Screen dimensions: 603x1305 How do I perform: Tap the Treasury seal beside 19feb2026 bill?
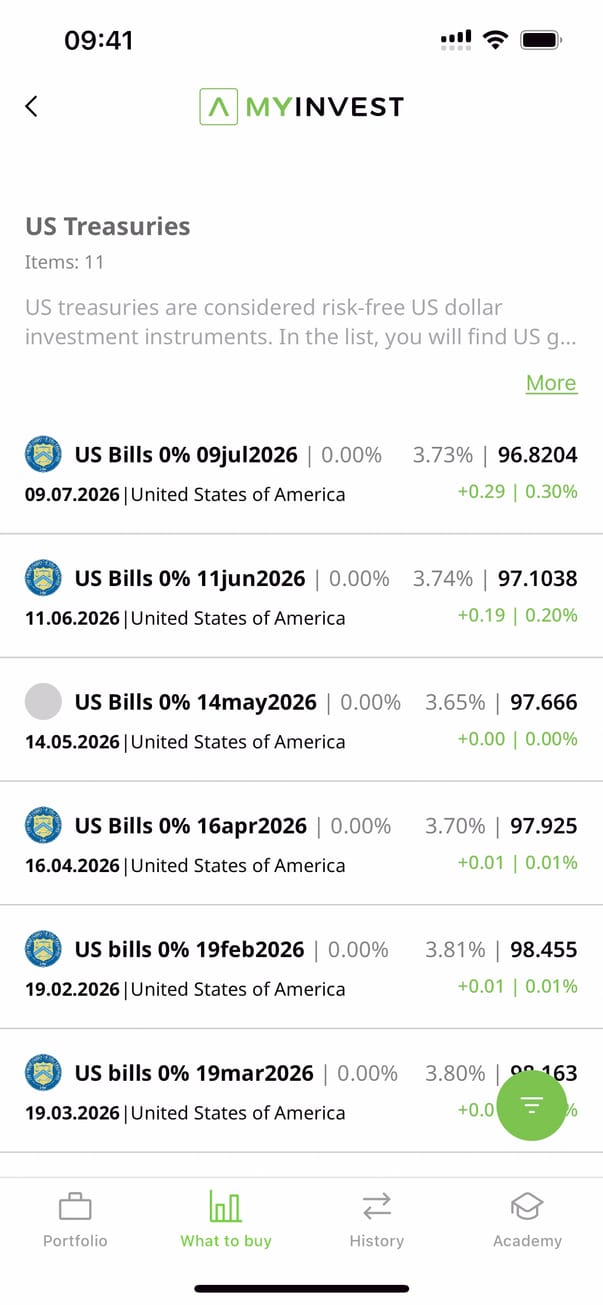(43, 949)
